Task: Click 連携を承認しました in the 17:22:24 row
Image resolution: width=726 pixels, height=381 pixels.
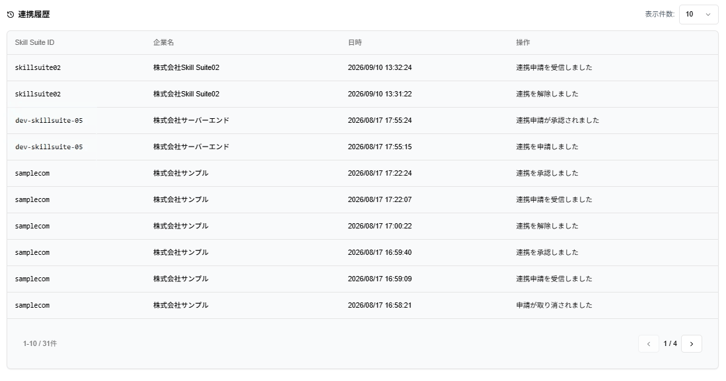Action: pos(547,173)
